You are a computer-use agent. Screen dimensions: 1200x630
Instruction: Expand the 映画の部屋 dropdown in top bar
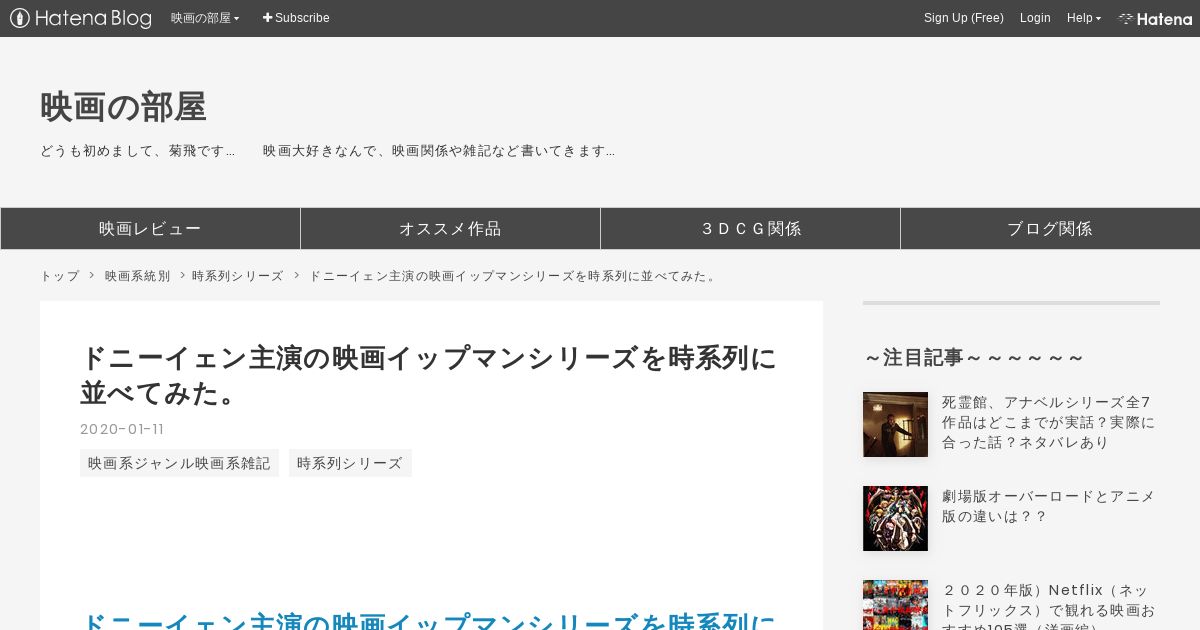(x=205, y=18)
